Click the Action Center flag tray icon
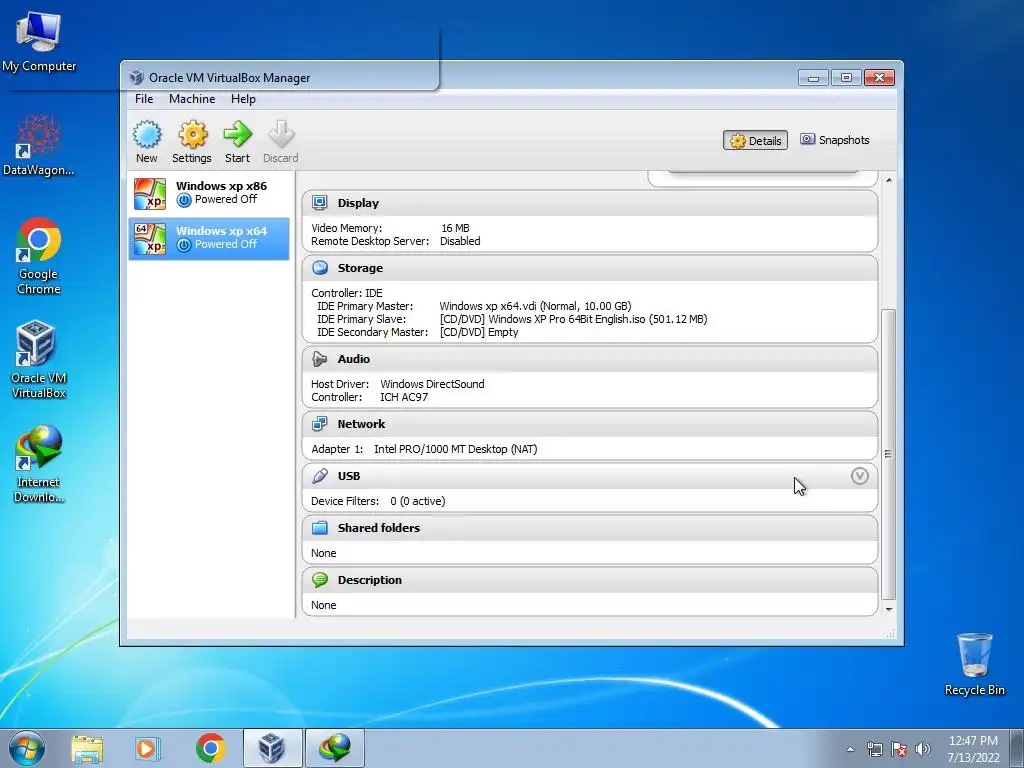The image size is (1024, 768). pyautogui.click(x=899, y=749)
